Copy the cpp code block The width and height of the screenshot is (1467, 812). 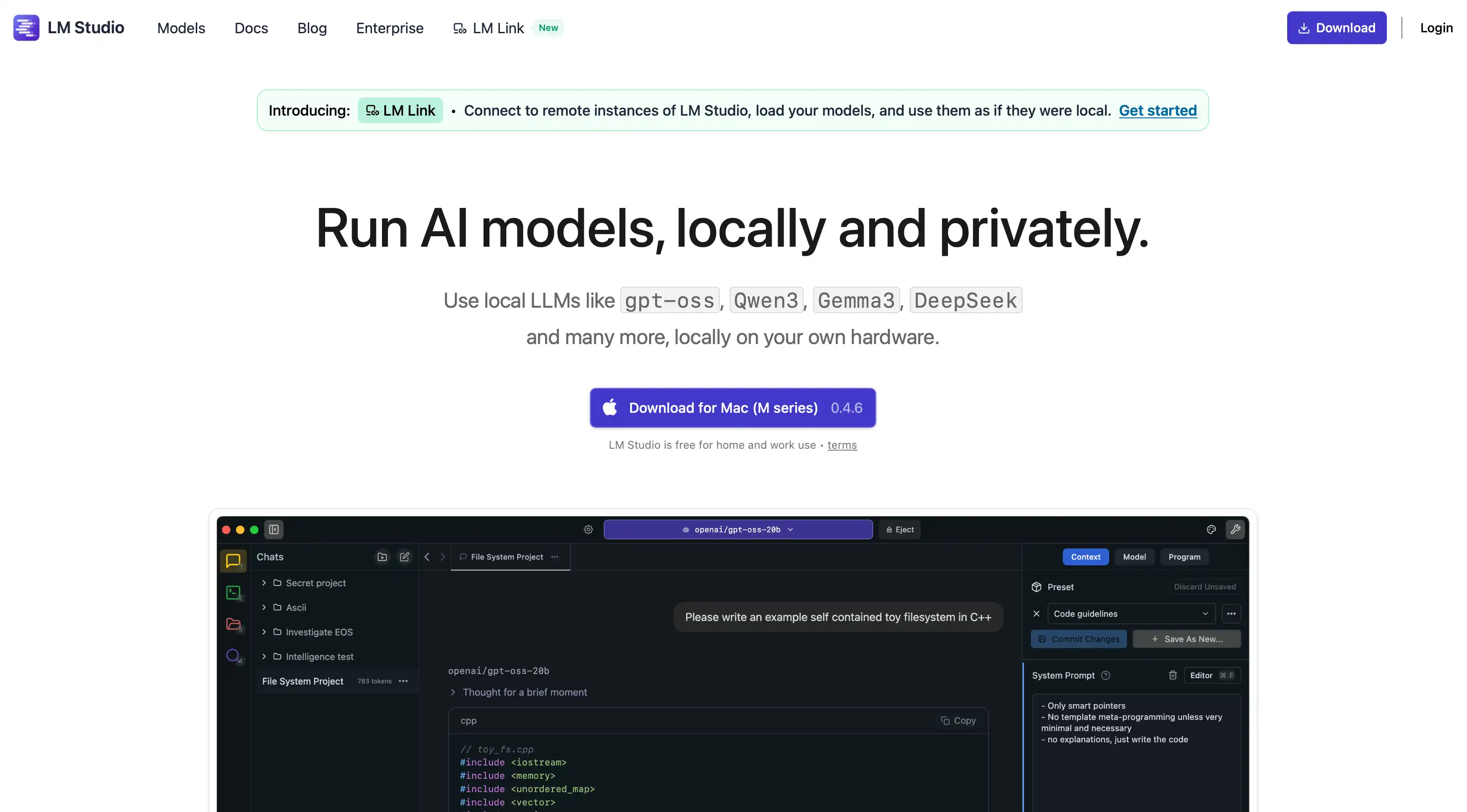click(958, 721)
